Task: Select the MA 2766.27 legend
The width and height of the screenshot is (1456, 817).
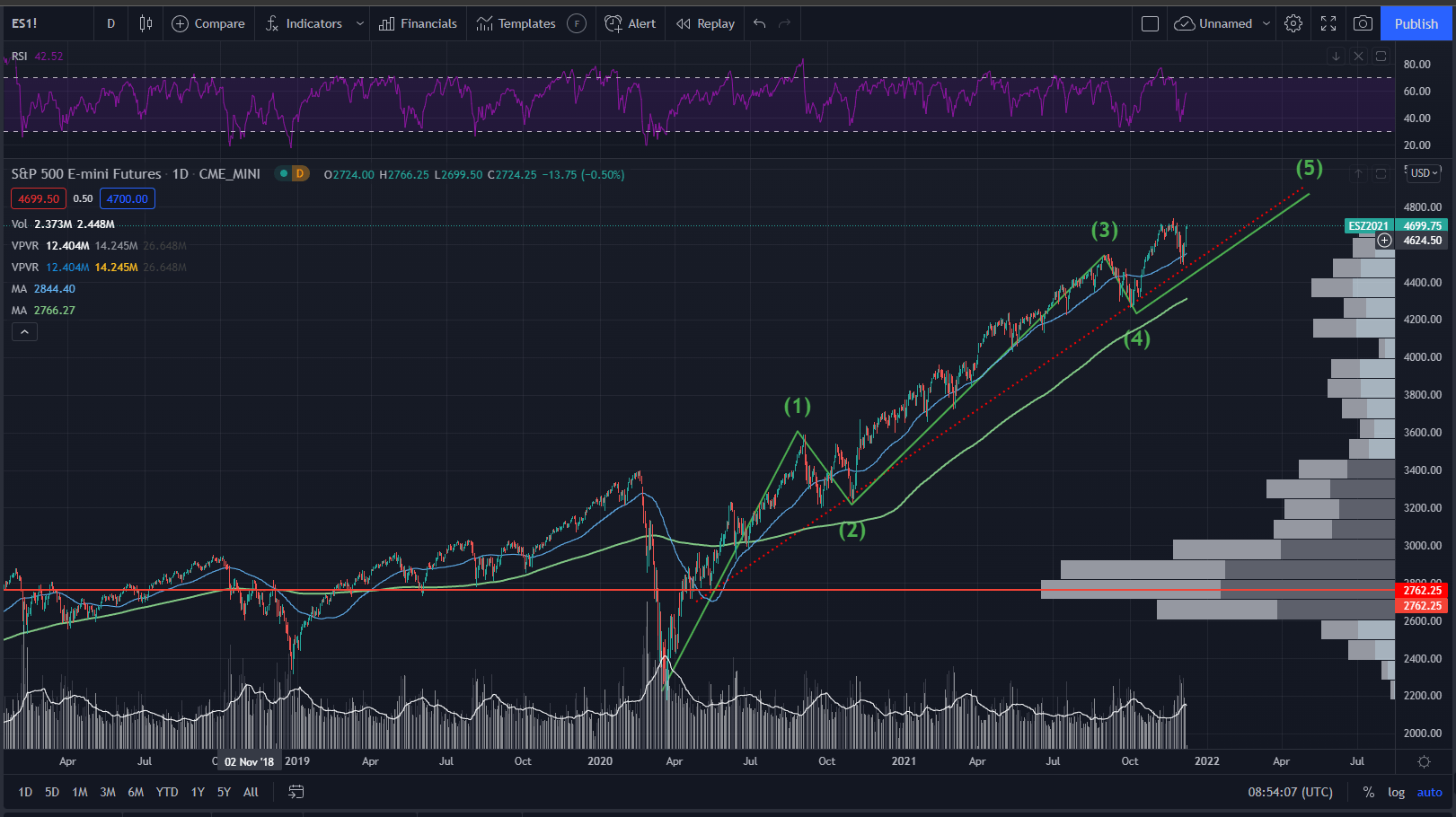Action: [43, 311]
